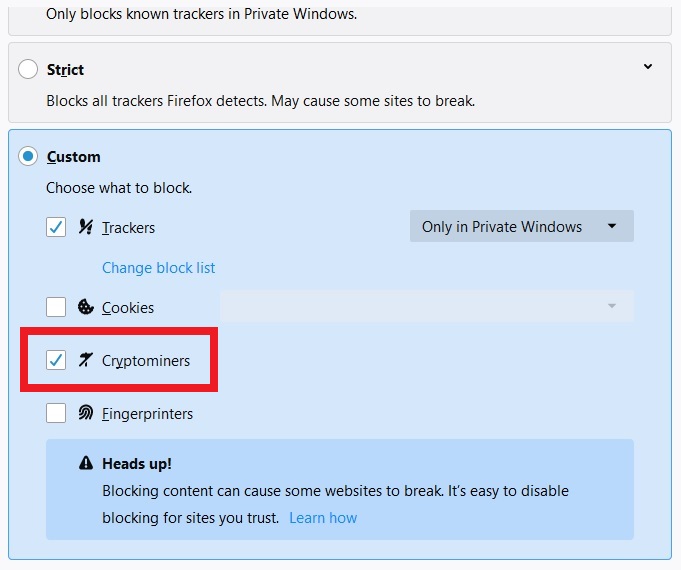Click the Fingerprinters fingerprint icon
This screenshot has width=681, height=570.
pyautogui.click(x=86, y=413)
